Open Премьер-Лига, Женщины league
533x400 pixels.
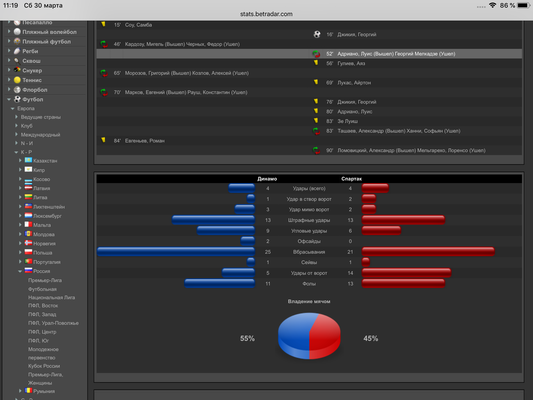[46, 379]
